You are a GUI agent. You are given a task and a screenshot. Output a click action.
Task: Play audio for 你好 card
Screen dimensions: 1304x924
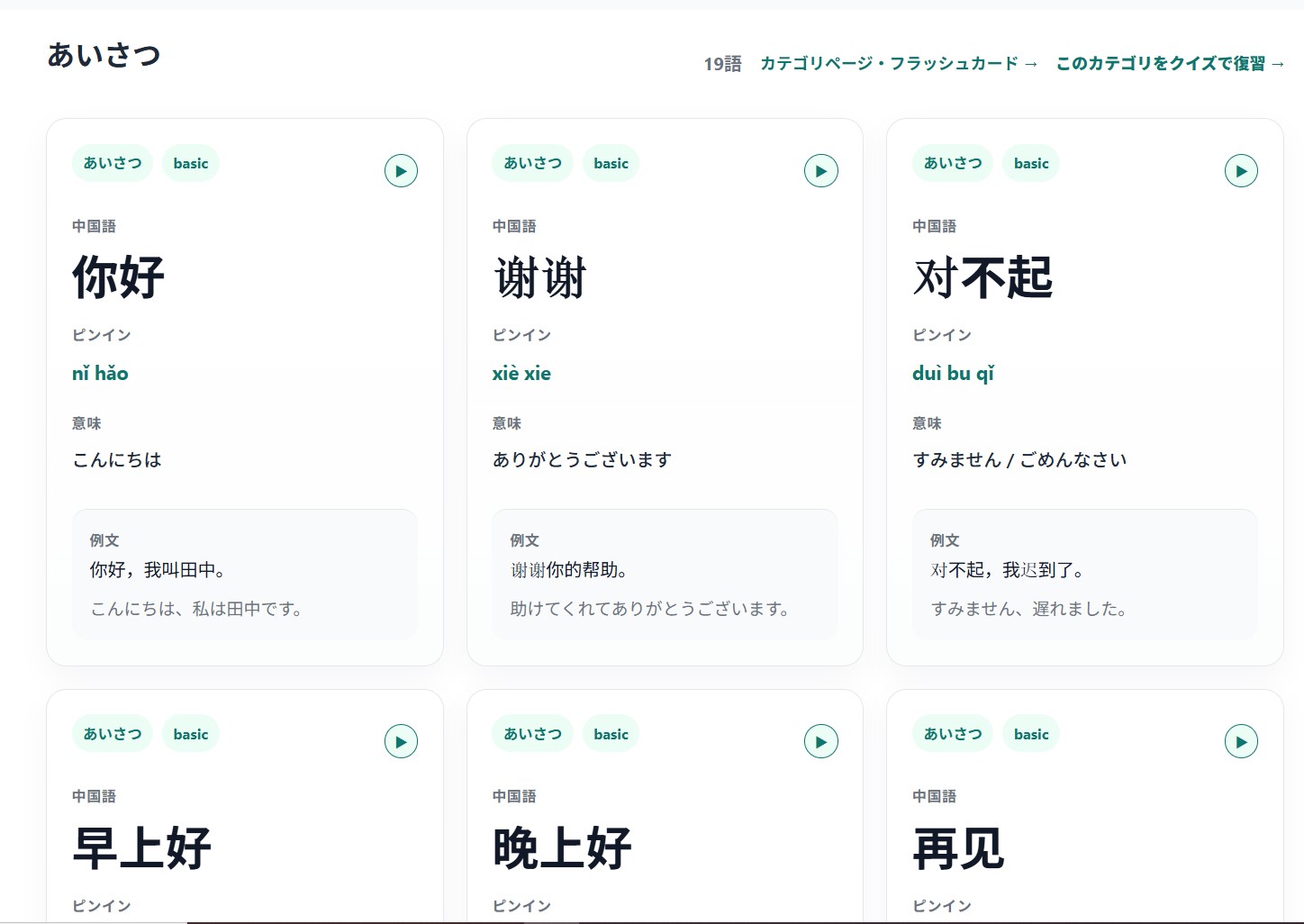pos(401,171)
